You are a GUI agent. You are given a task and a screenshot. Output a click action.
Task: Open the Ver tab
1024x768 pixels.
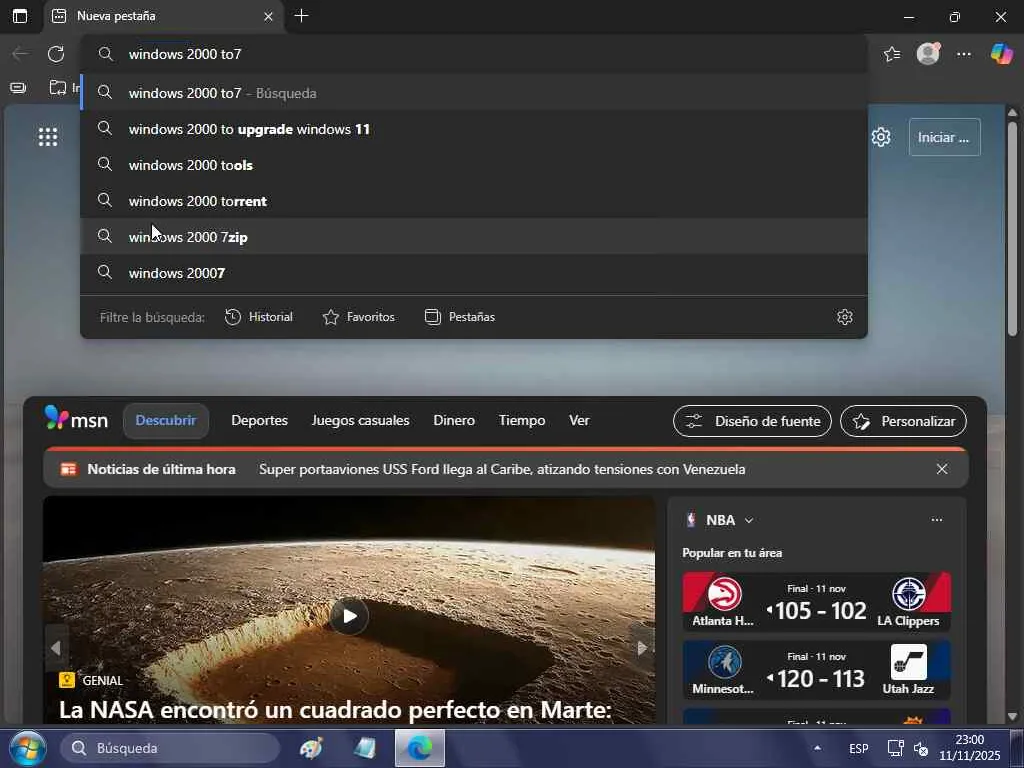click(579, 421)
